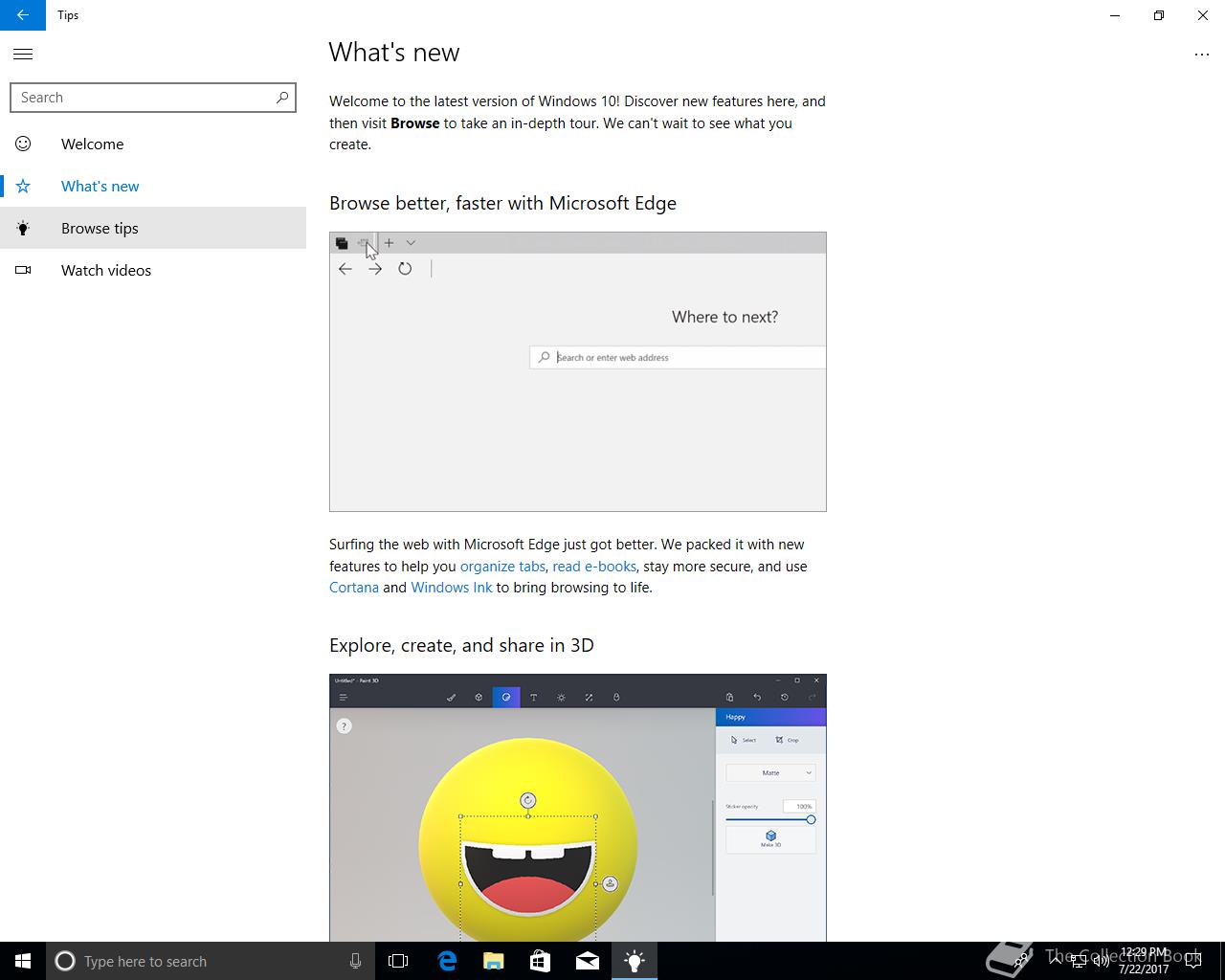1225x980 pixels.
Task: Open the hamburger navigation menu
Action: [23, 55]
